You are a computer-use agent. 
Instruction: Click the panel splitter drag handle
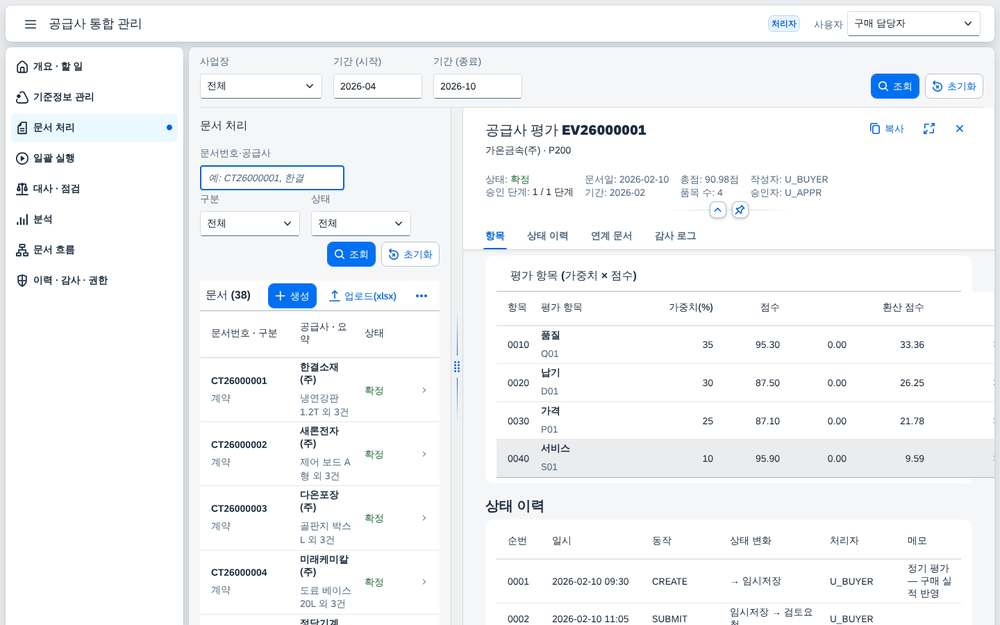pyautogui.click(x=457, y=367)
